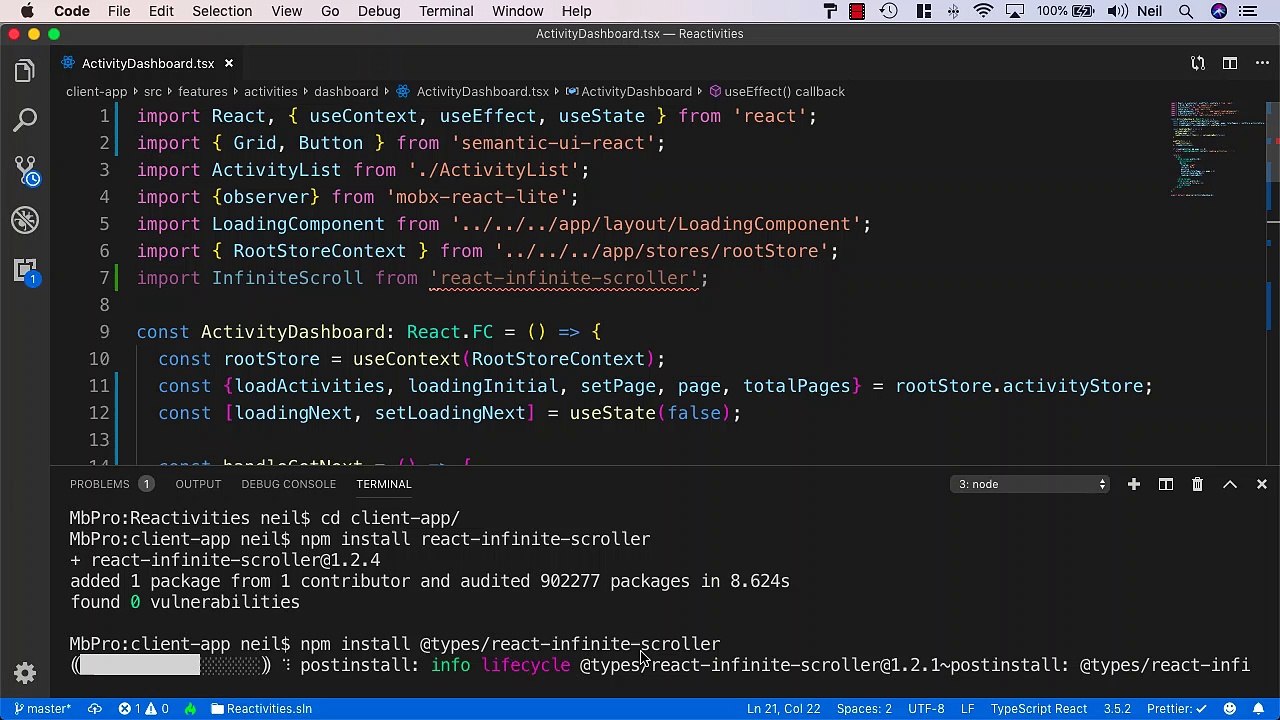Viewport: 1280px width, 720px height.
Task: Click the Manage gear icon
Action: (25, 673)
